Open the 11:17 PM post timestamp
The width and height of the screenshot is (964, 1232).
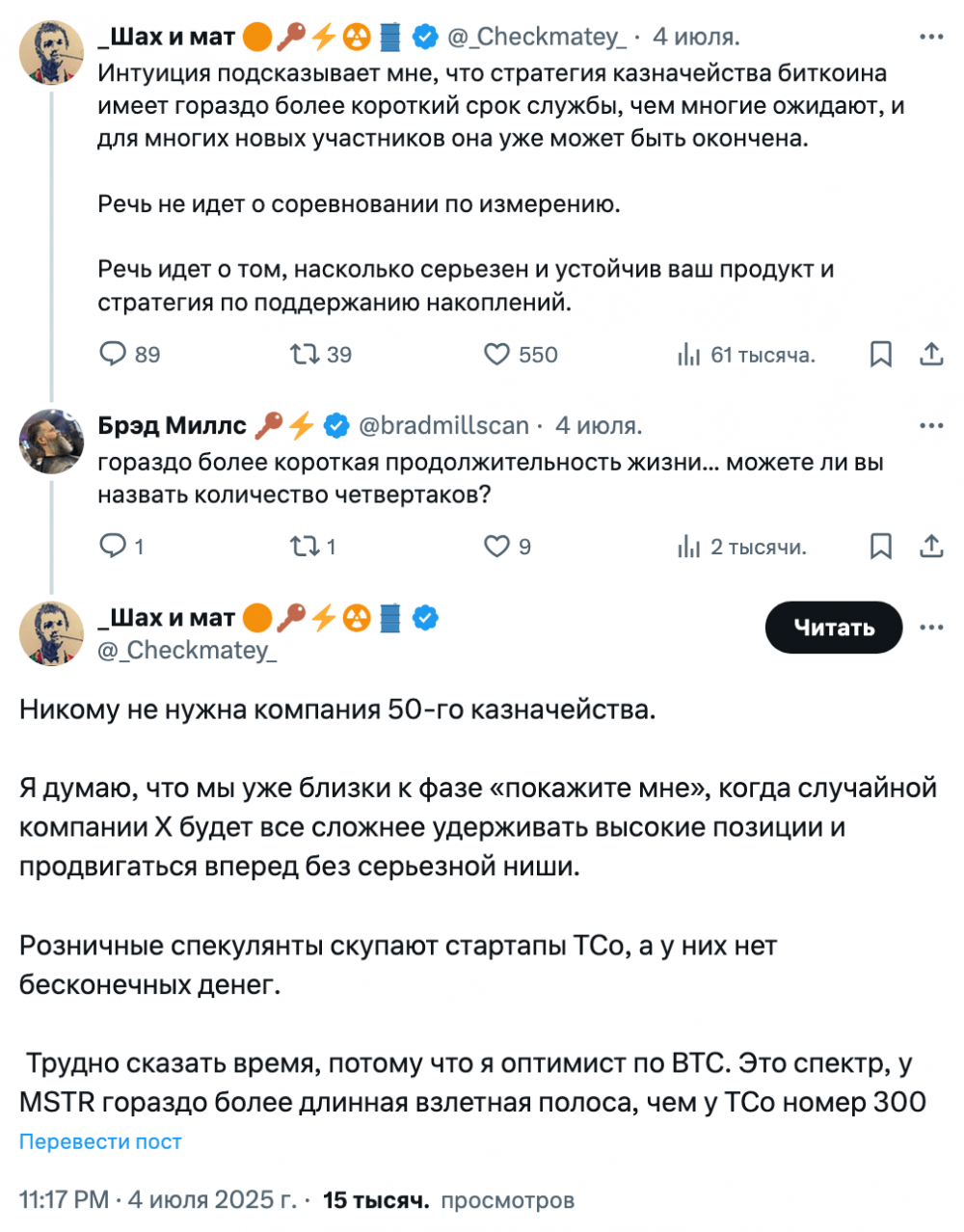(64, 1200)
